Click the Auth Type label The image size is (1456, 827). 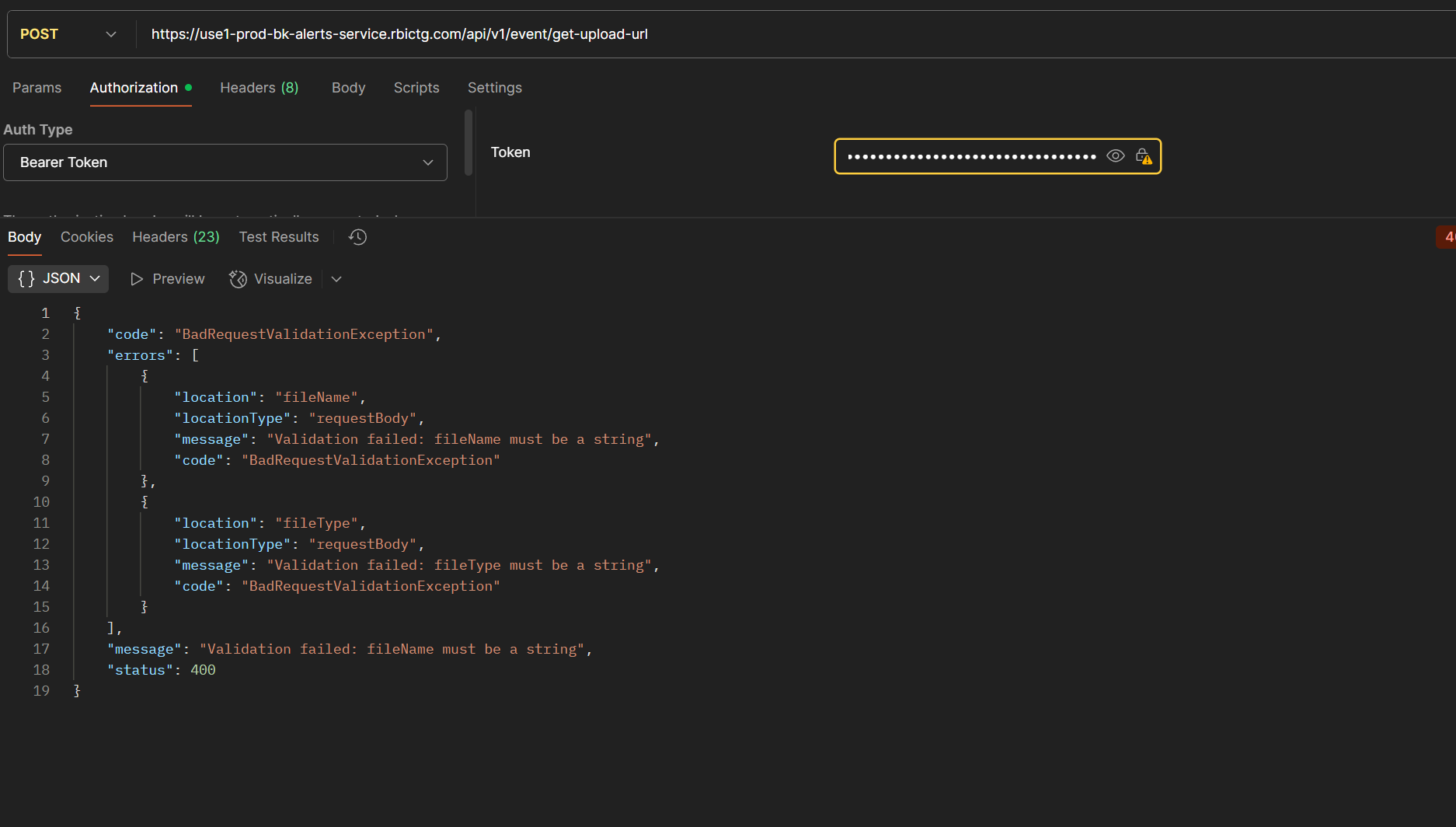pos(38,130)
